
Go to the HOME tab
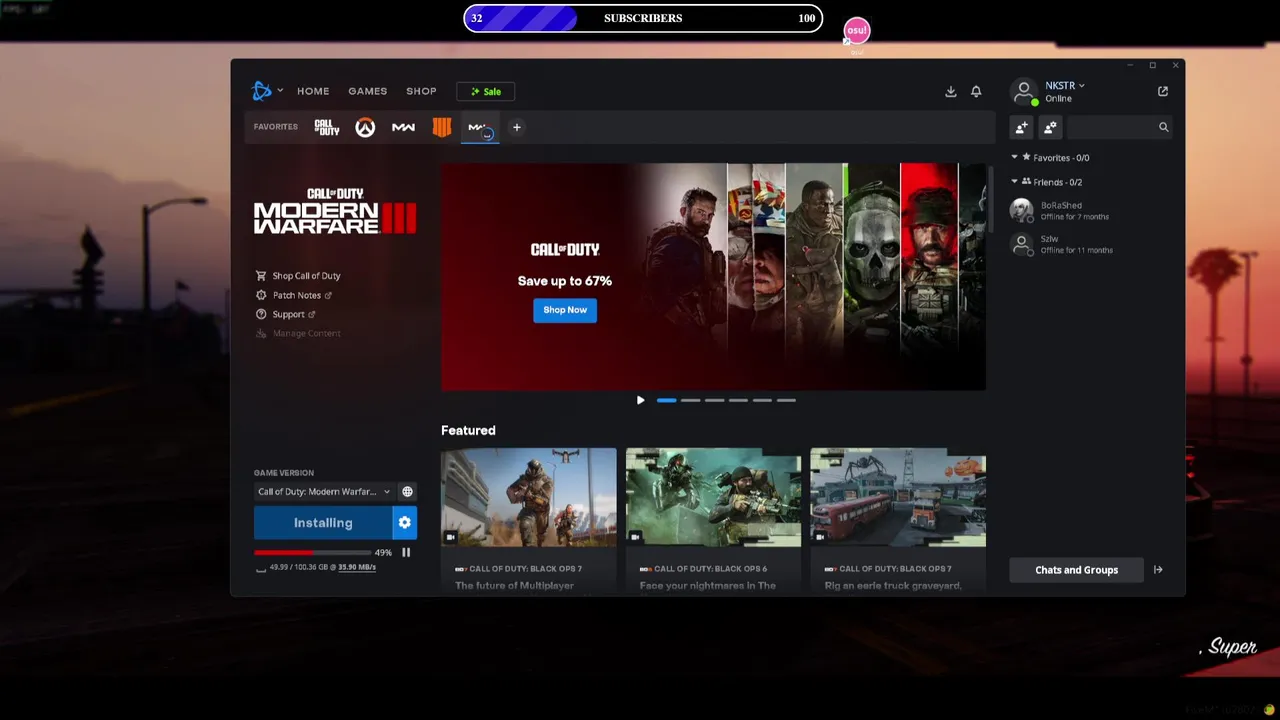(x=313, y=91)
